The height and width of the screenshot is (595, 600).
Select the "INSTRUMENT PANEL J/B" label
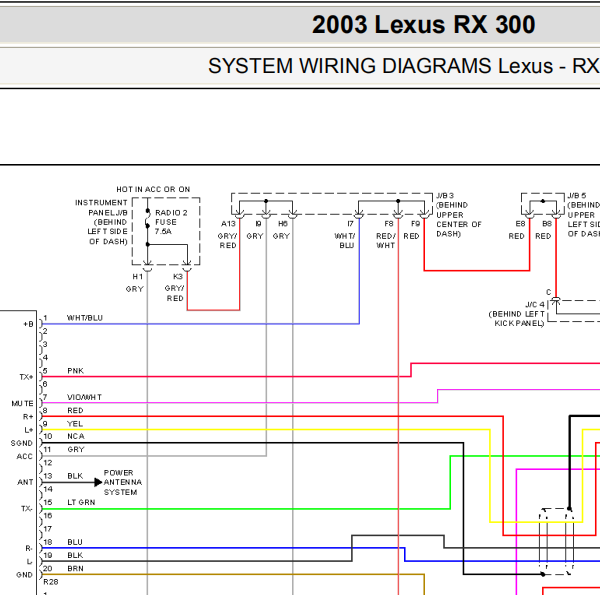101,207
